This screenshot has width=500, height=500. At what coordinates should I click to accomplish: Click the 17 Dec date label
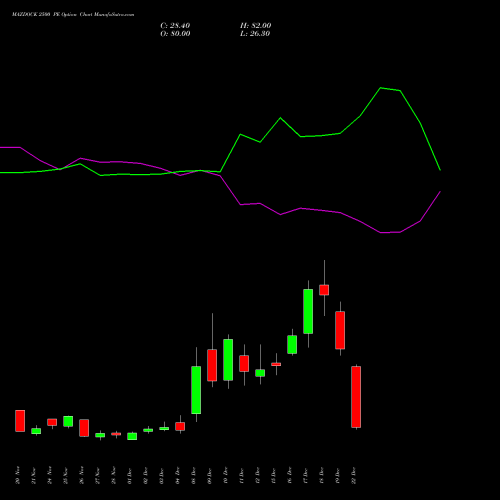tap(306, 475)
